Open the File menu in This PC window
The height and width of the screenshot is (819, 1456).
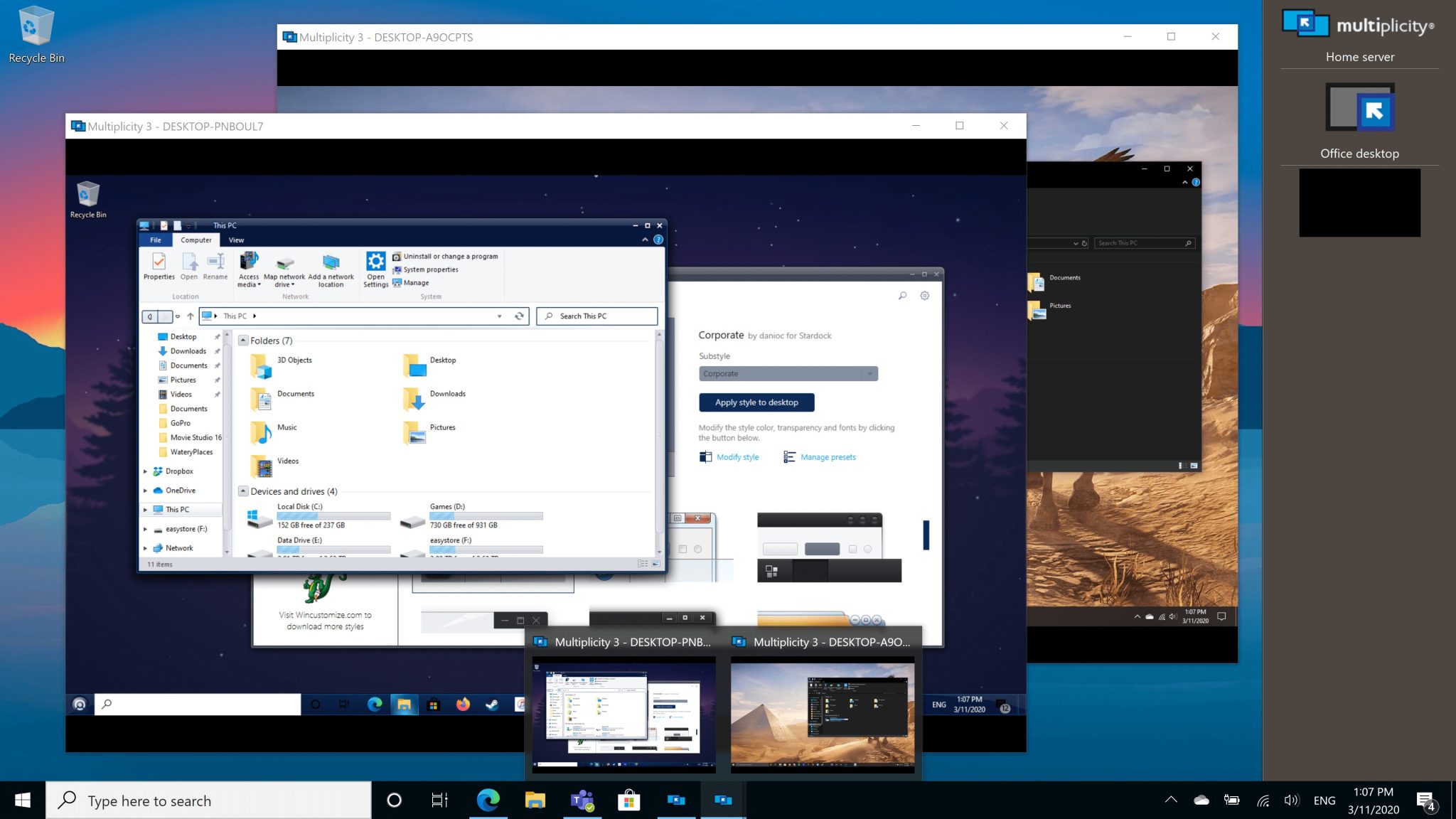point(156,240)
